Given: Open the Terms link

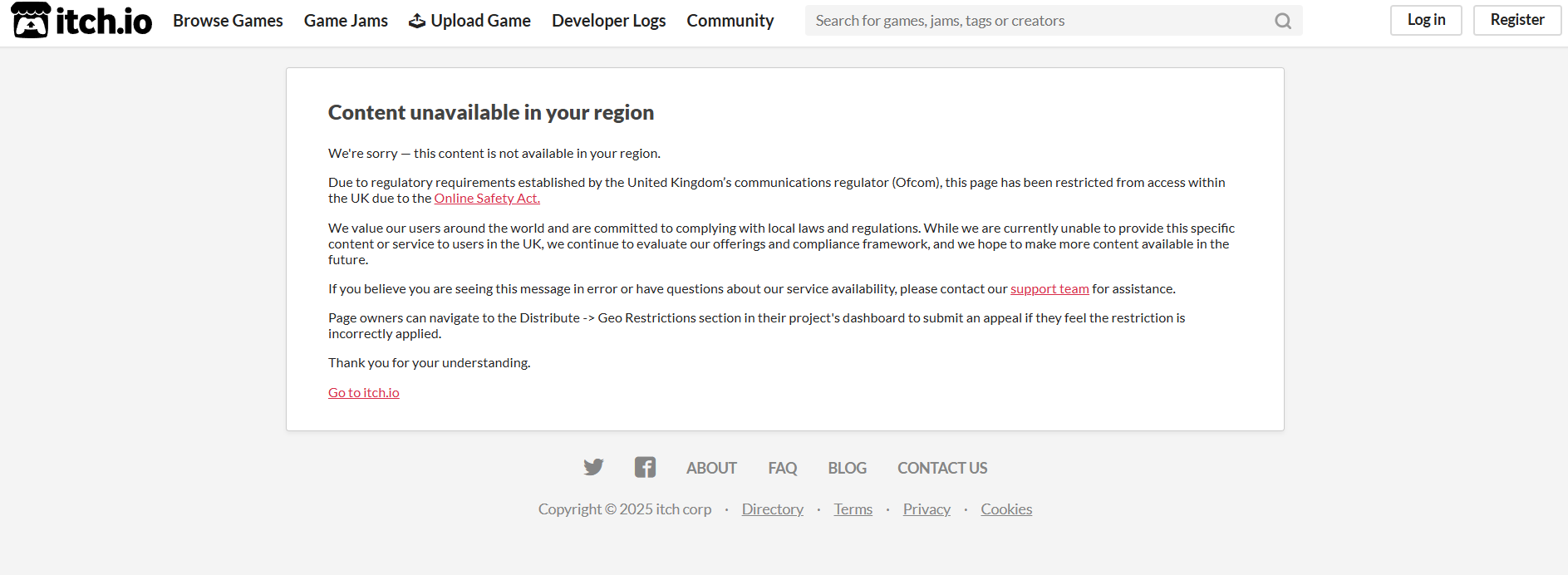Looking at the screenshot, I should [x=853, y=509].
